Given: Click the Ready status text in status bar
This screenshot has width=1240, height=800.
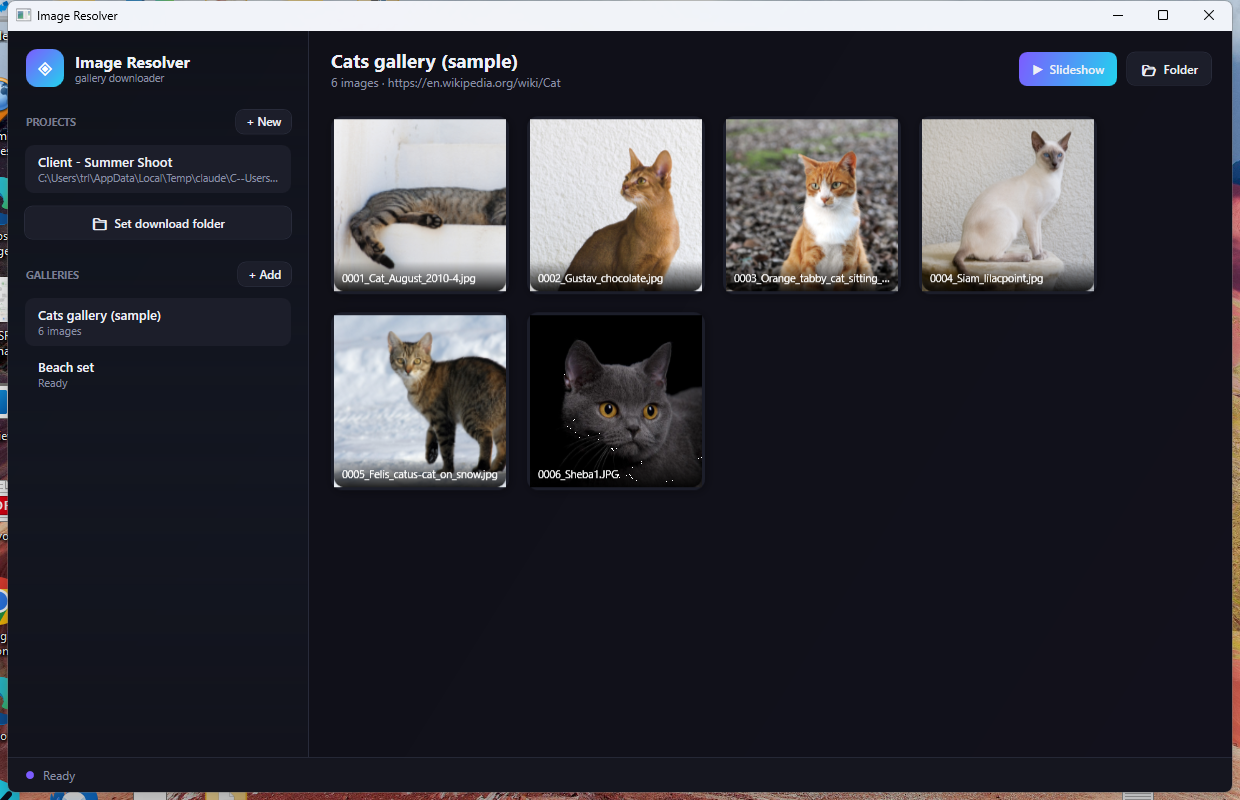Looking at the screenshot, I should click(x=59, y=776).
